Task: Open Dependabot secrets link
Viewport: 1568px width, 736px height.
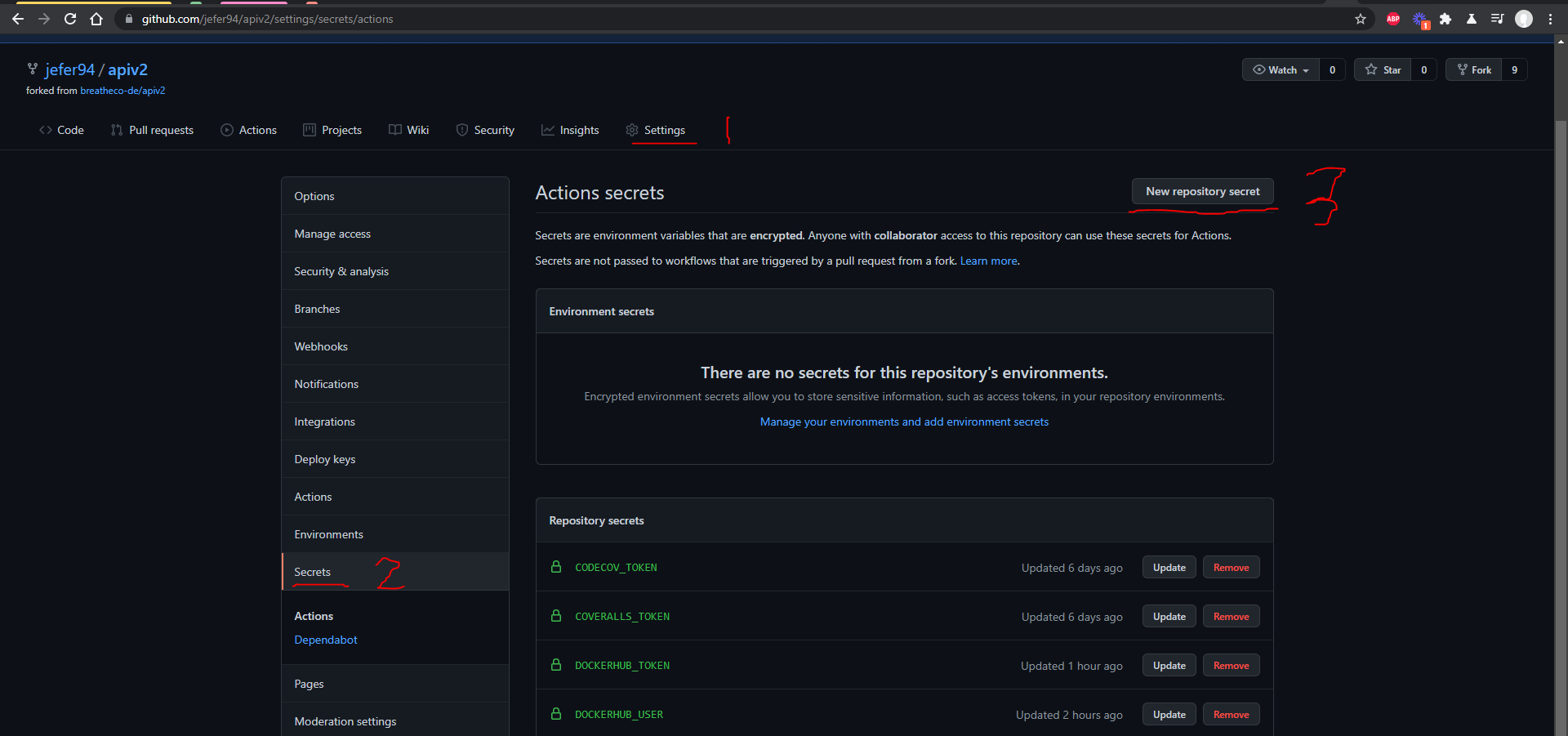Action: coord(326,640)
